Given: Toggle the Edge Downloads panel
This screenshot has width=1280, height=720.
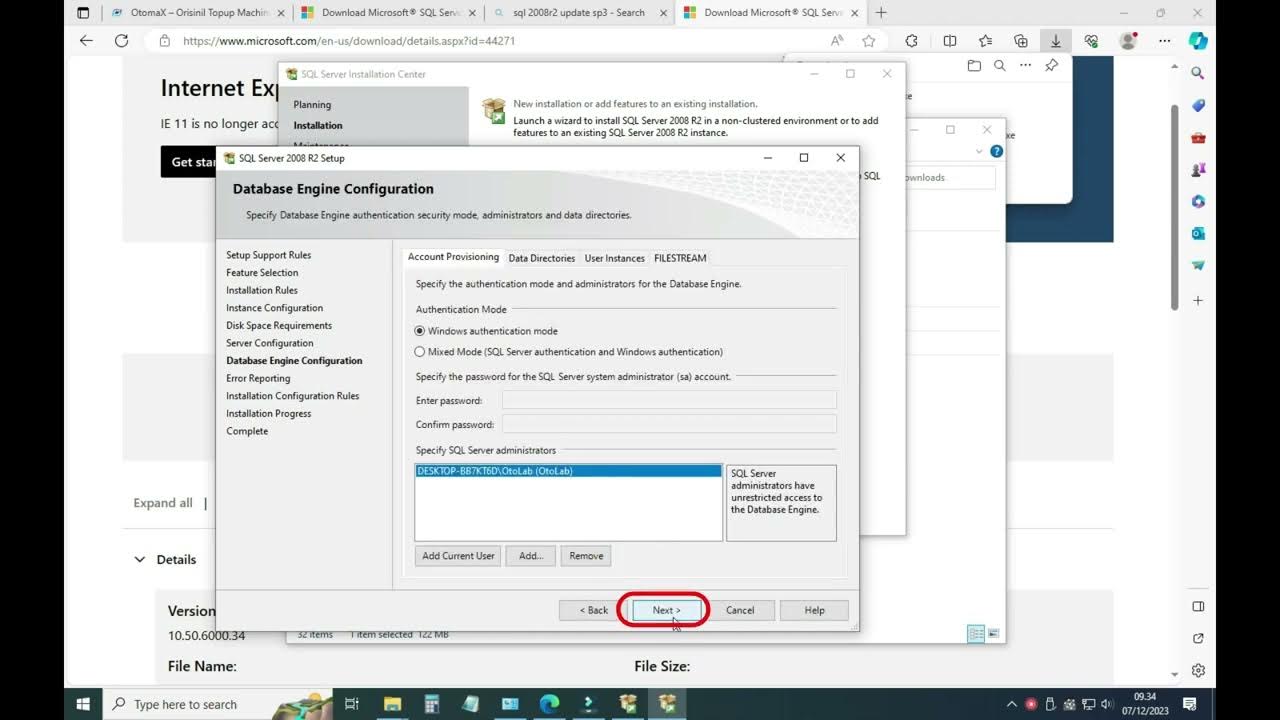Looking at the screenshot, I should [x=1055, y=41].
